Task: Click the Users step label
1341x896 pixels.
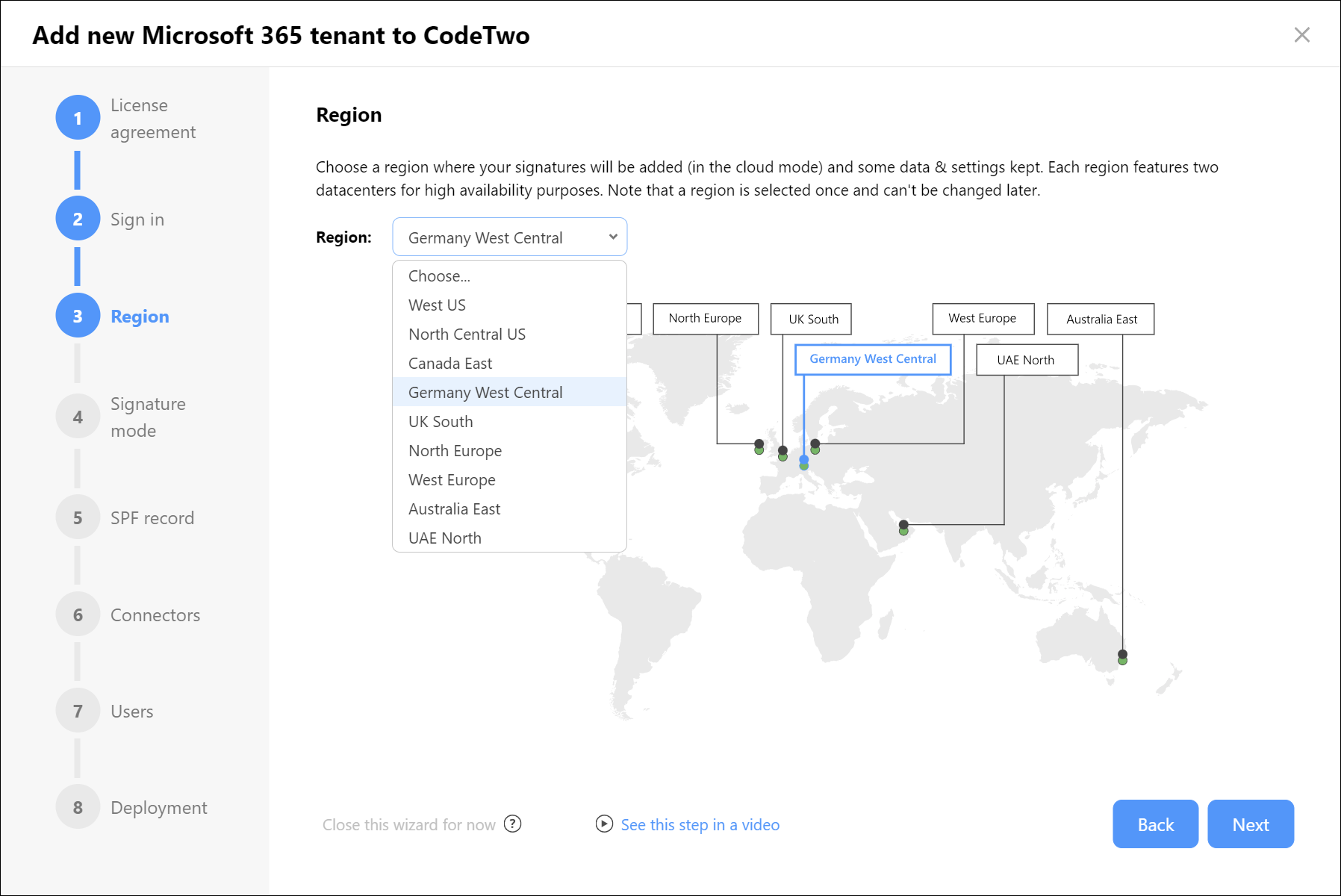Action: coord(132,712)
